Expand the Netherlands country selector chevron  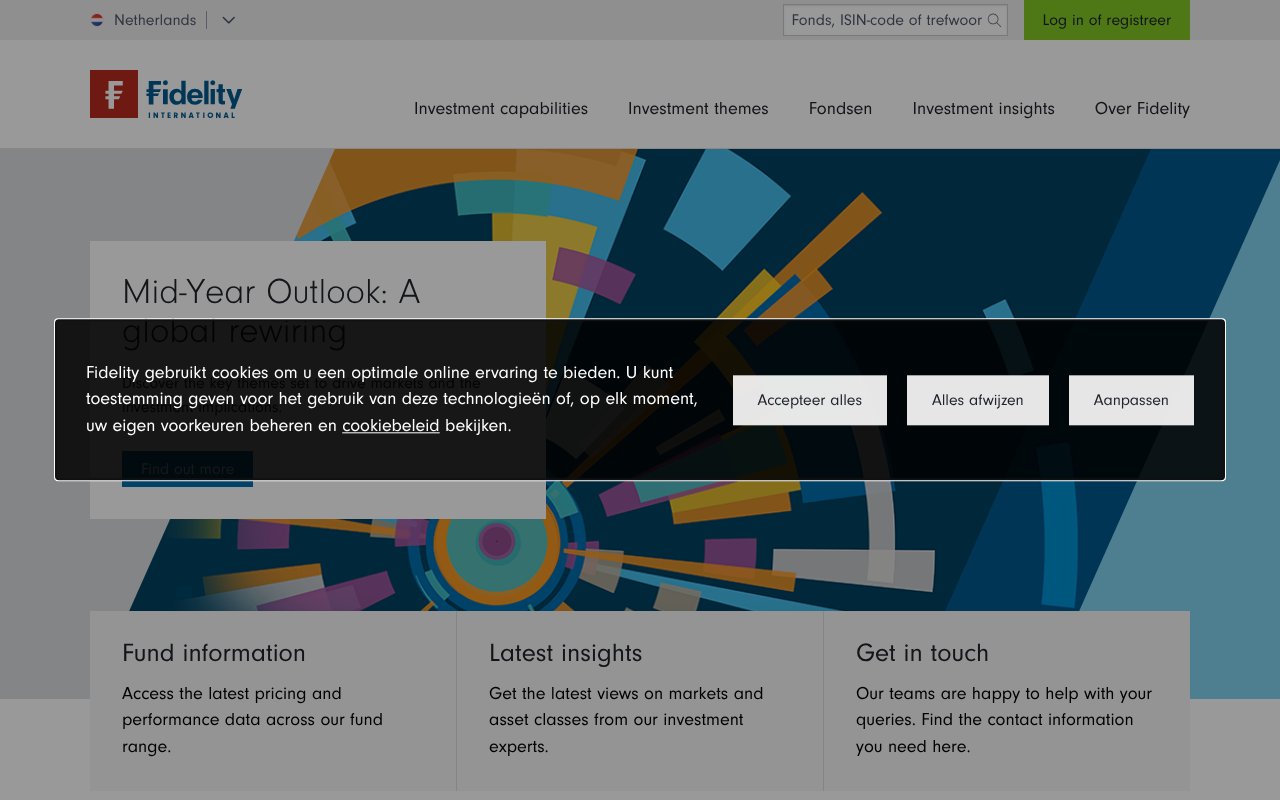pyautogui.click(x=228, y=20)
